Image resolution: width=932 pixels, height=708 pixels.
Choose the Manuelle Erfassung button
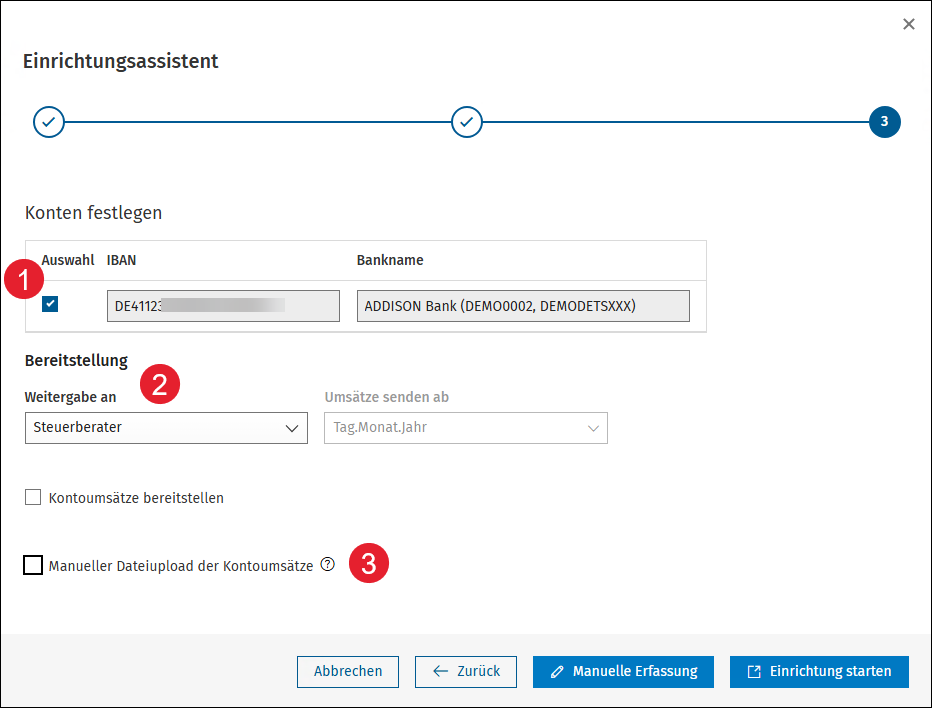click(x=623, y=672)
